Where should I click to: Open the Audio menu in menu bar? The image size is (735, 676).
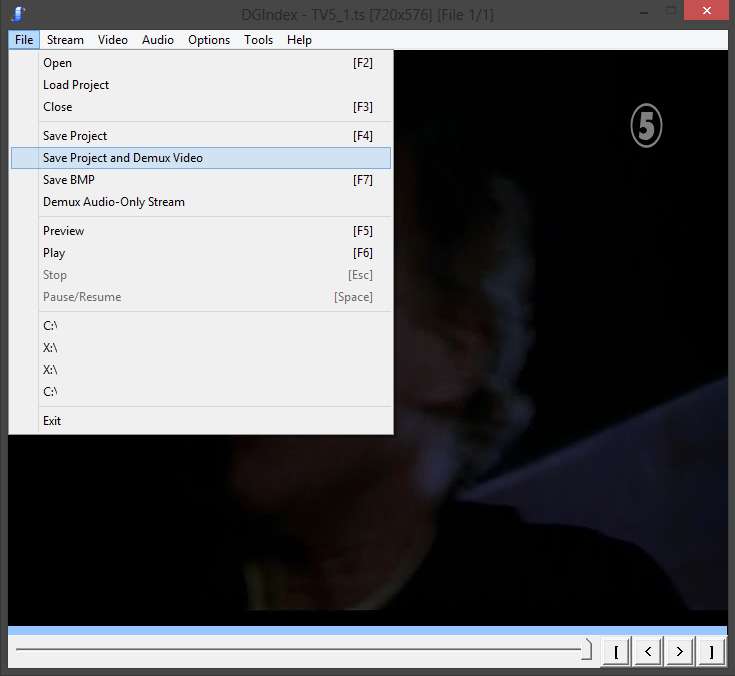tap(158, 40)
